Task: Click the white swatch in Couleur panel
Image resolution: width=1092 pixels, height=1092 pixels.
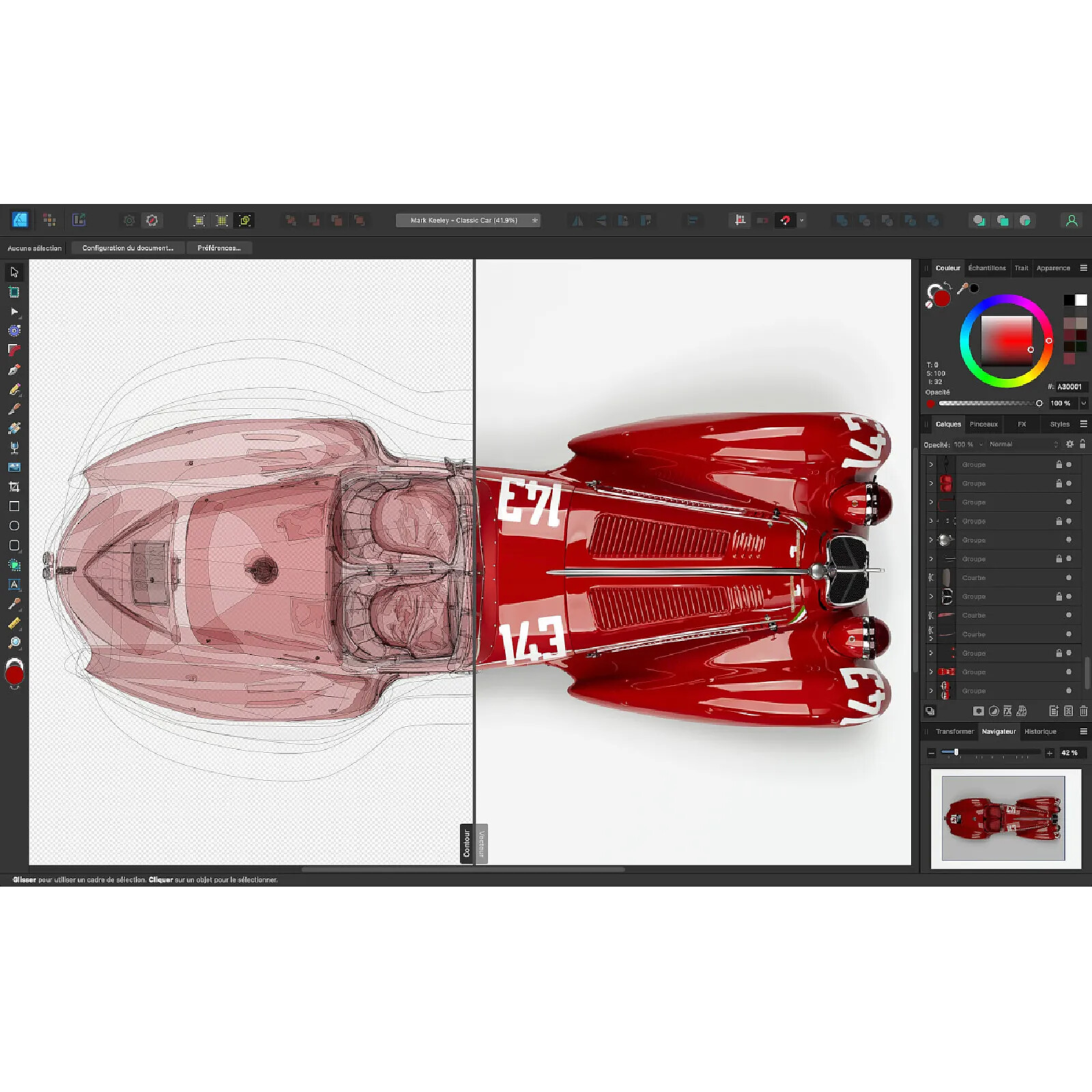Action: [x=1081, y=300]
